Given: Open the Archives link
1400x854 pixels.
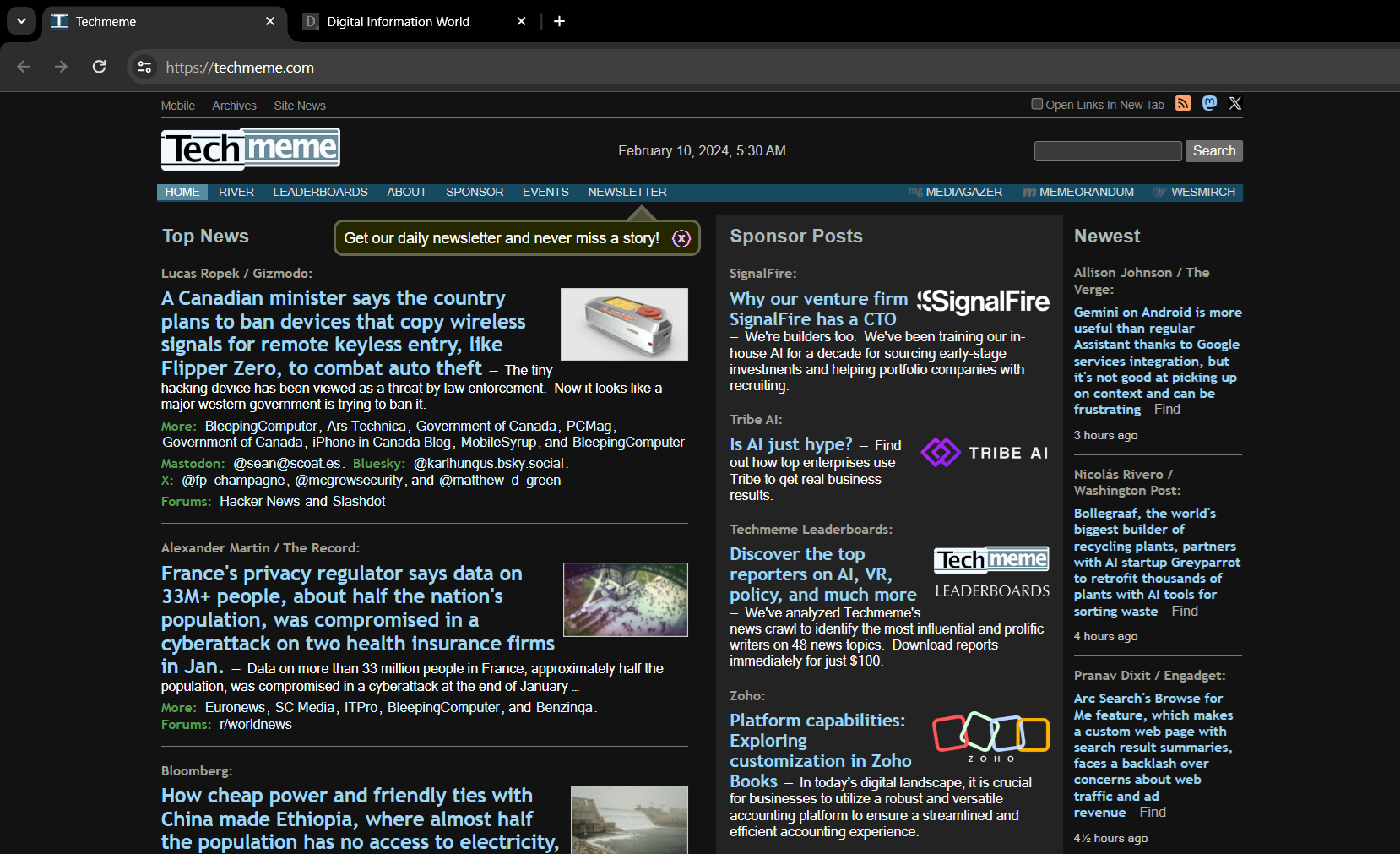Looking at the screenshot, I should pos(234,106).
